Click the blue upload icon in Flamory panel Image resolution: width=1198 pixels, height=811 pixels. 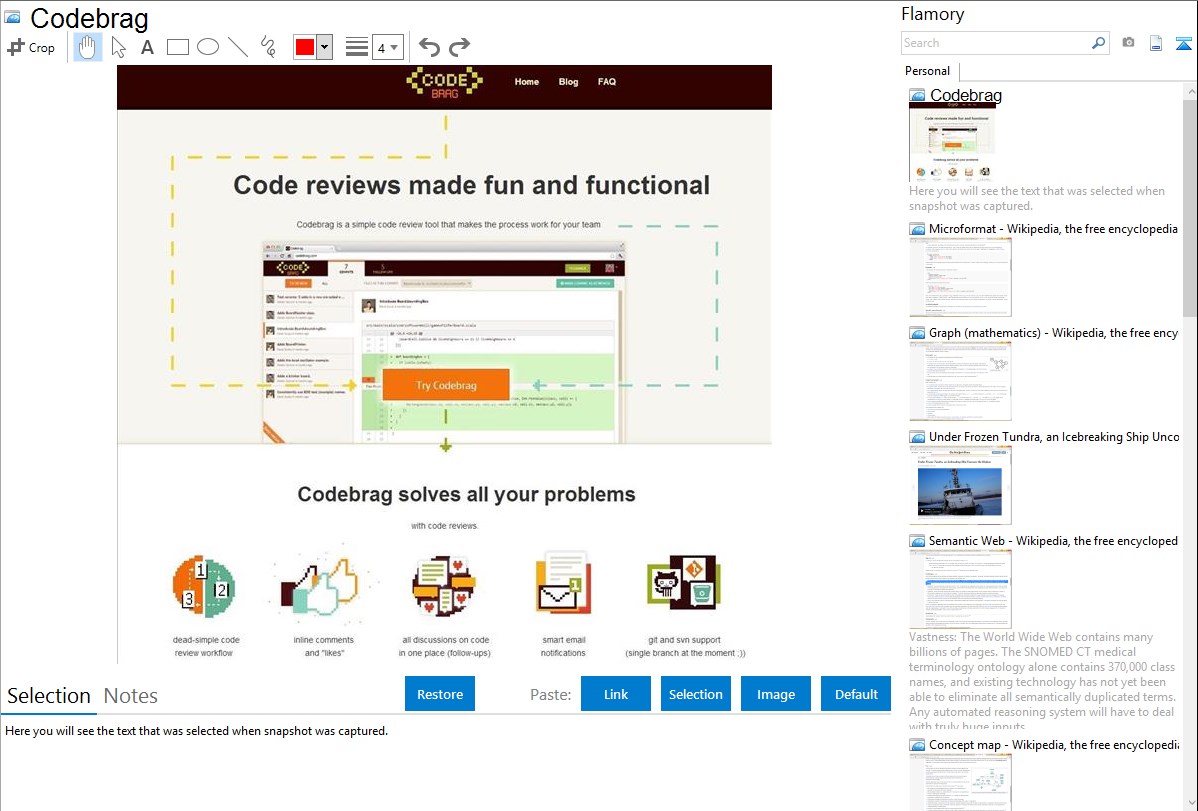coord(1183,43)
